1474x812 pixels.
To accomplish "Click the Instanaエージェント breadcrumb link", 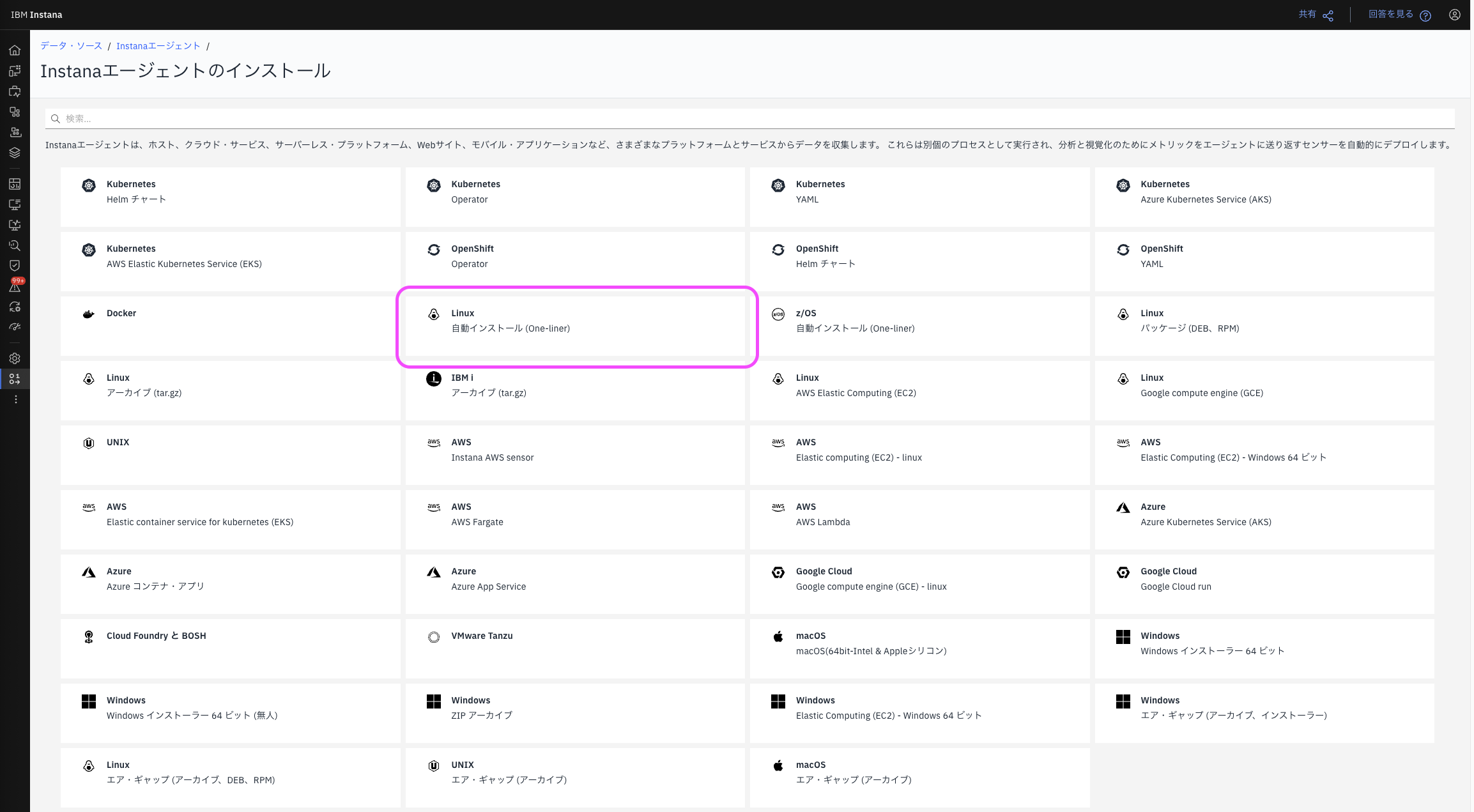I will [158, 46].
